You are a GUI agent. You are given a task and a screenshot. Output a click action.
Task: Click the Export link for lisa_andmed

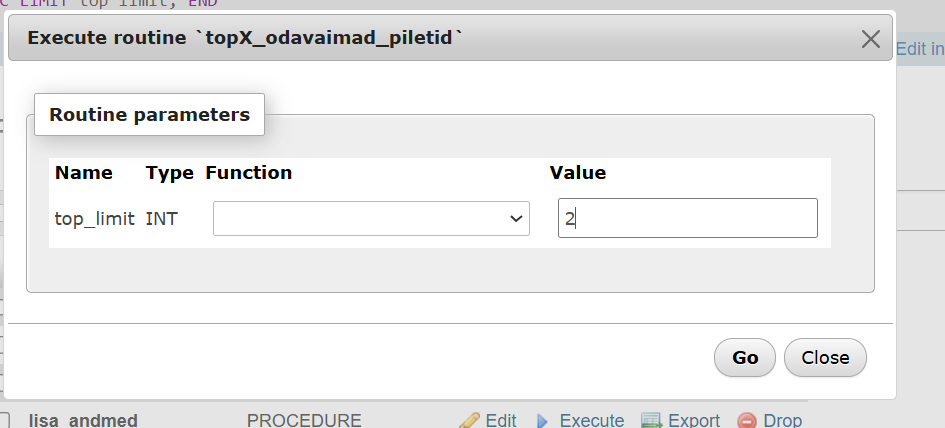coord(694,420)
